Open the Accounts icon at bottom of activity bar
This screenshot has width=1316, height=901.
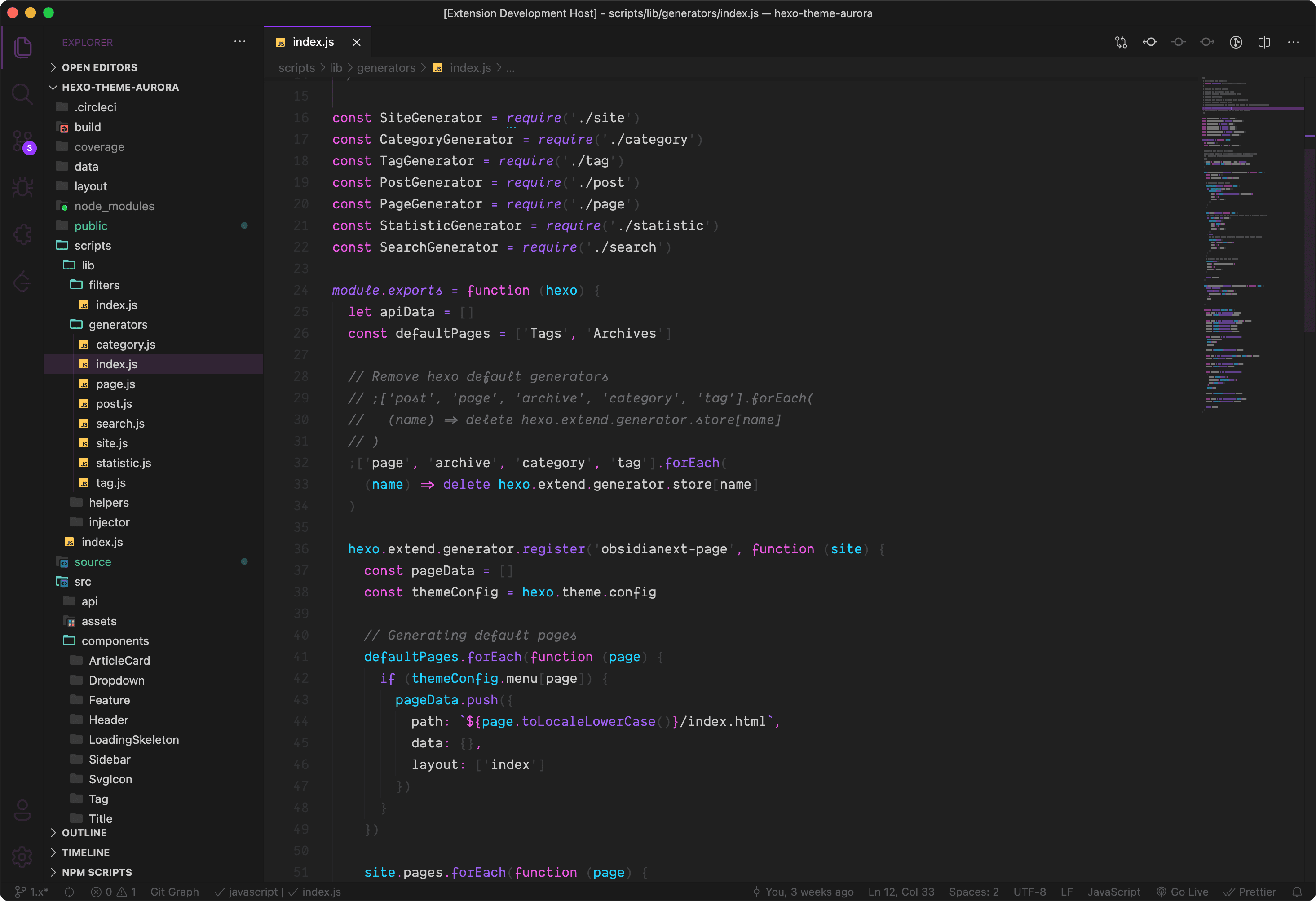tap(22, 810)
